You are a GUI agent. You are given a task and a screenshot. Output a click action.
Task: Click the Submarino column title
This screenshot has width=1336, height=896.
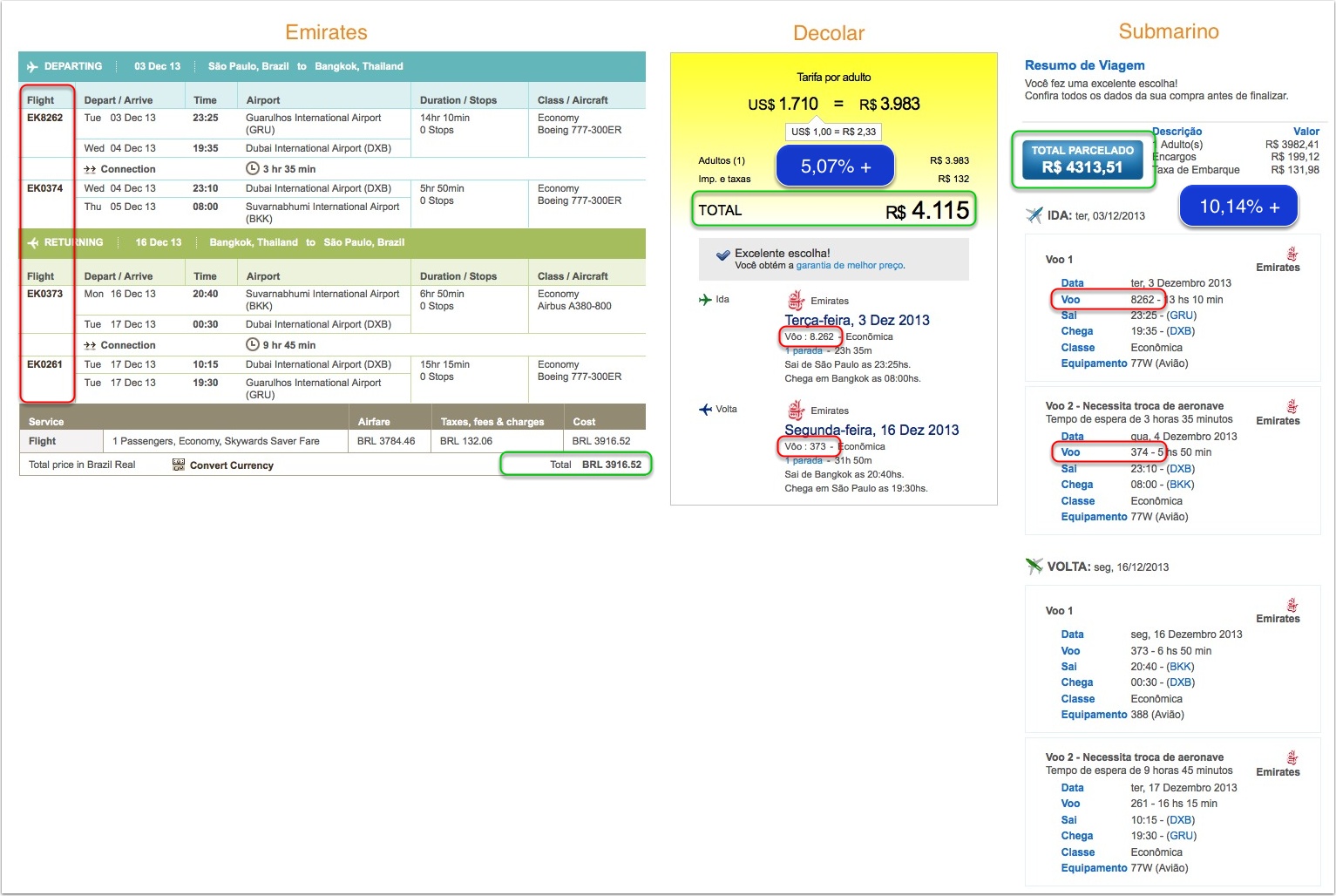click(x=1169, y=31)
